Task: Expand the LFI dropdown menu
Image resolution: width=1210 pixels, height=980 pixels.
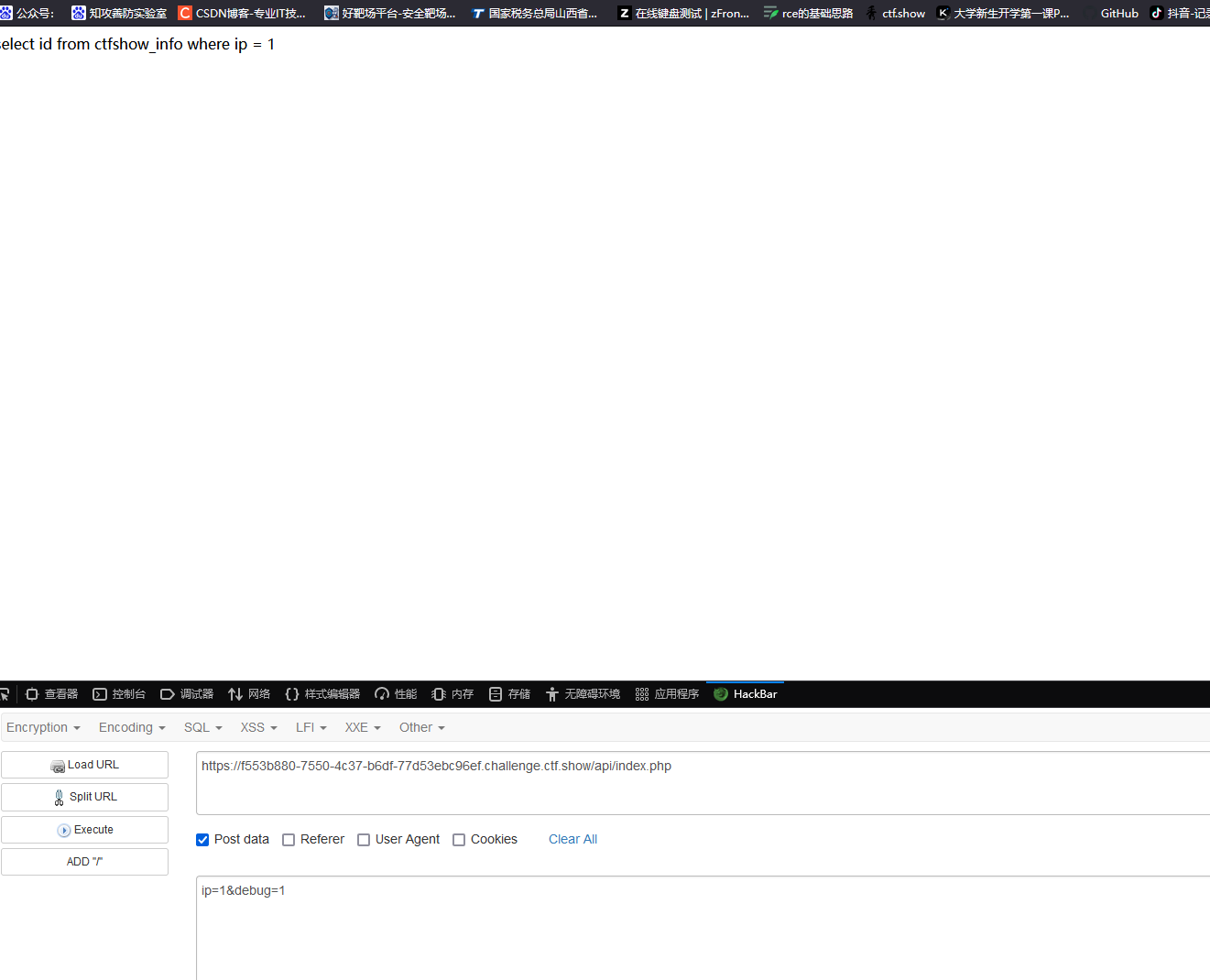Action: (x=311, y=727)
